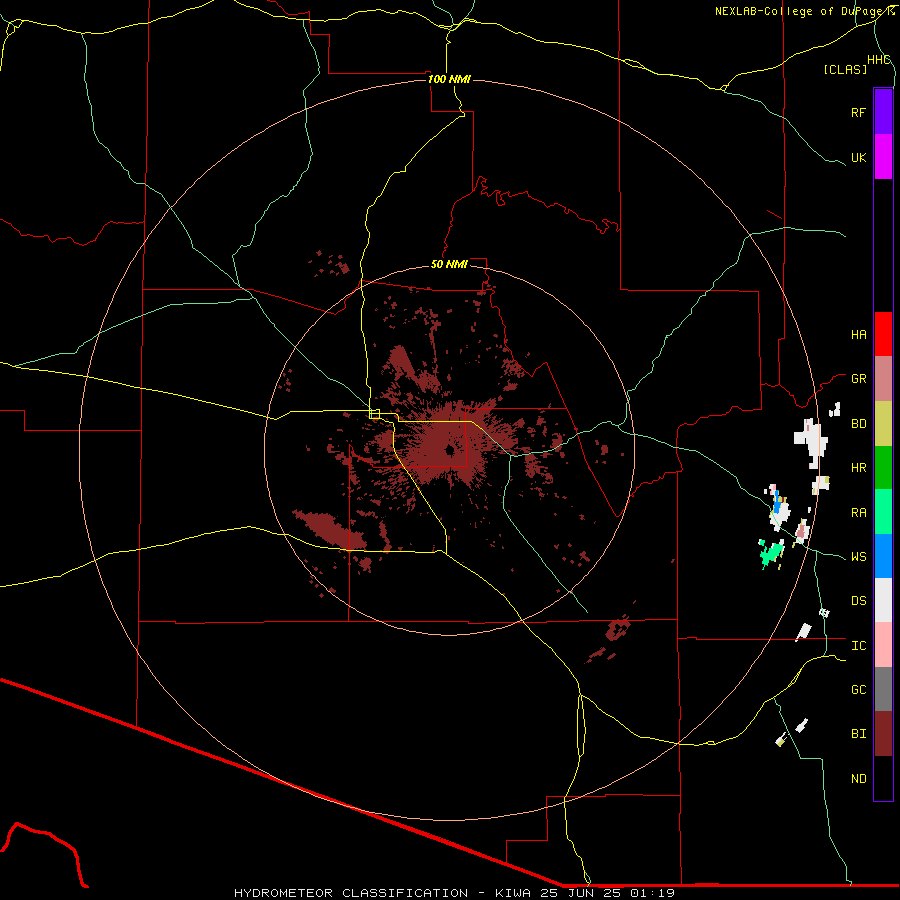Click the red HA legend color swatch

click(x=883, y=334)
